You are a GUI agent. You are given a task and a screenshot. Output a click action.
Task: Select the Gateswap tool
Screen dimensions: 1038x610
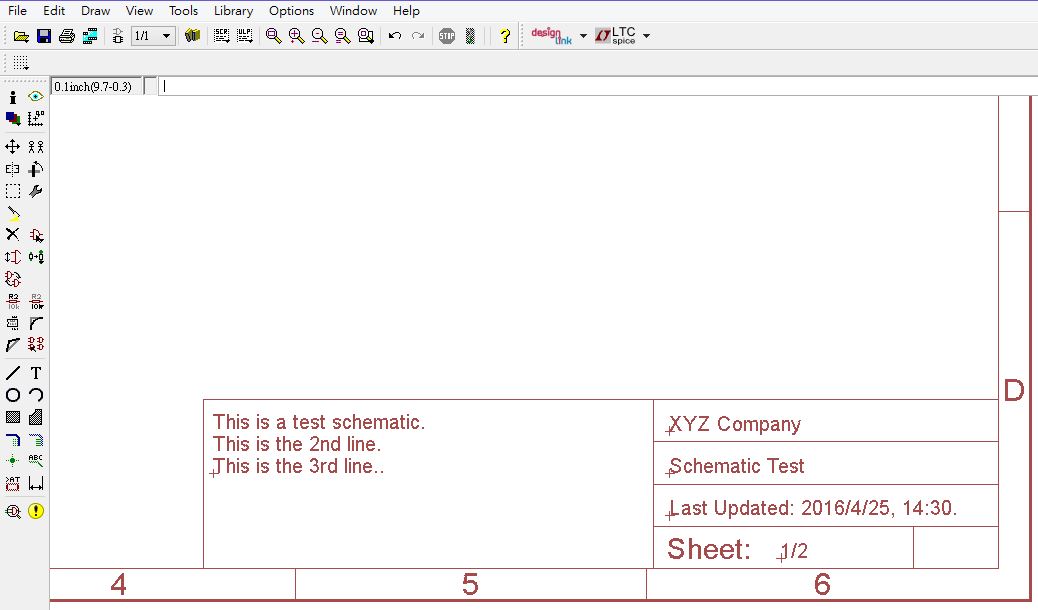coord(13,279)
